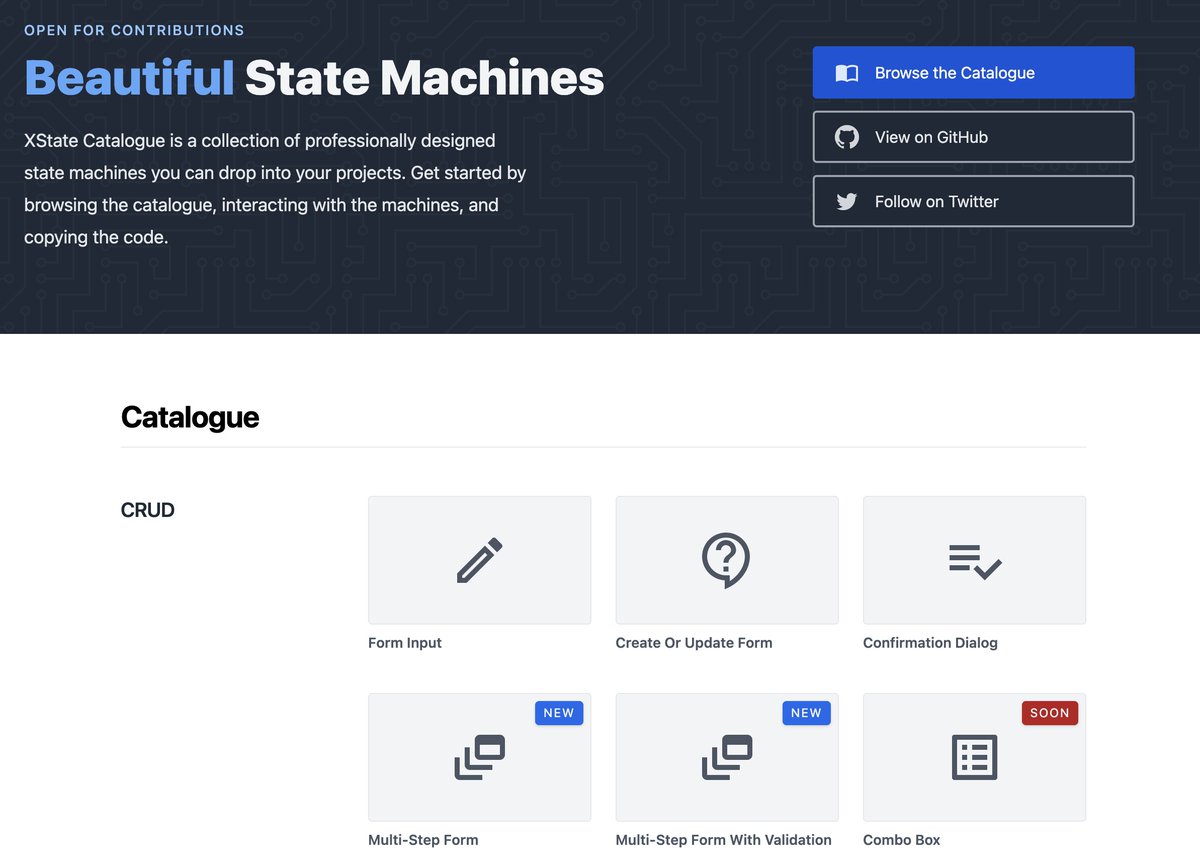Open View on GitHub button

973,137
